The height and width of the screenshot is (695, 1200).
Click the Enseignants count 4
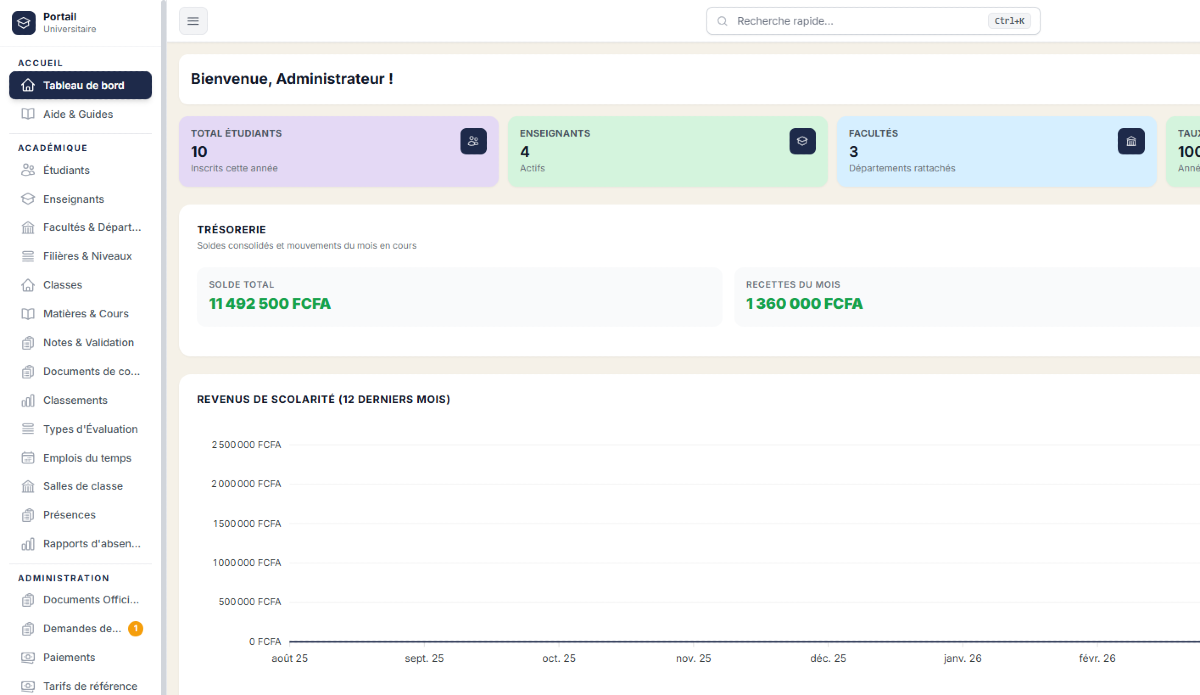525,151
